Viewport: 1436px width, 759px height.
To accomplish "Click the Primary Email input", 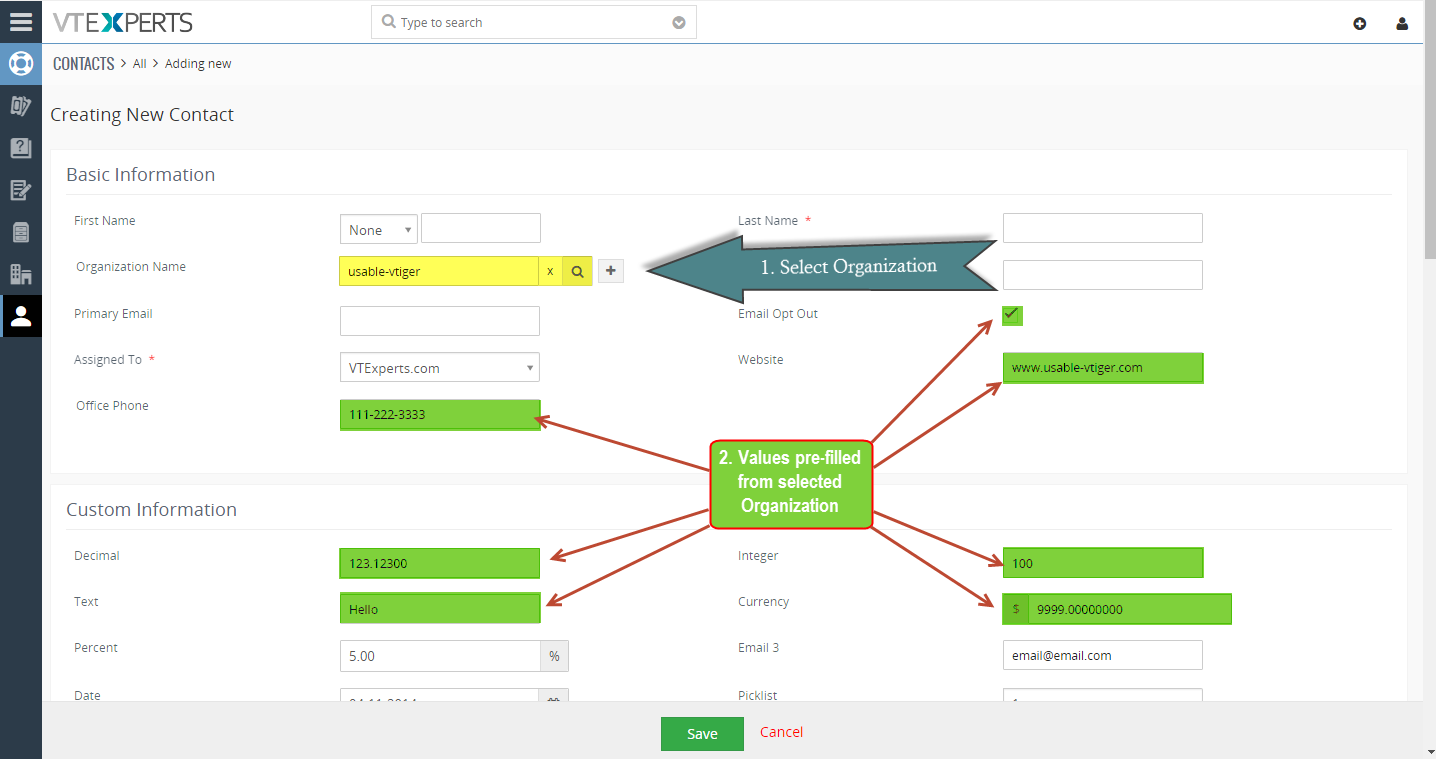I will (440, 321).
